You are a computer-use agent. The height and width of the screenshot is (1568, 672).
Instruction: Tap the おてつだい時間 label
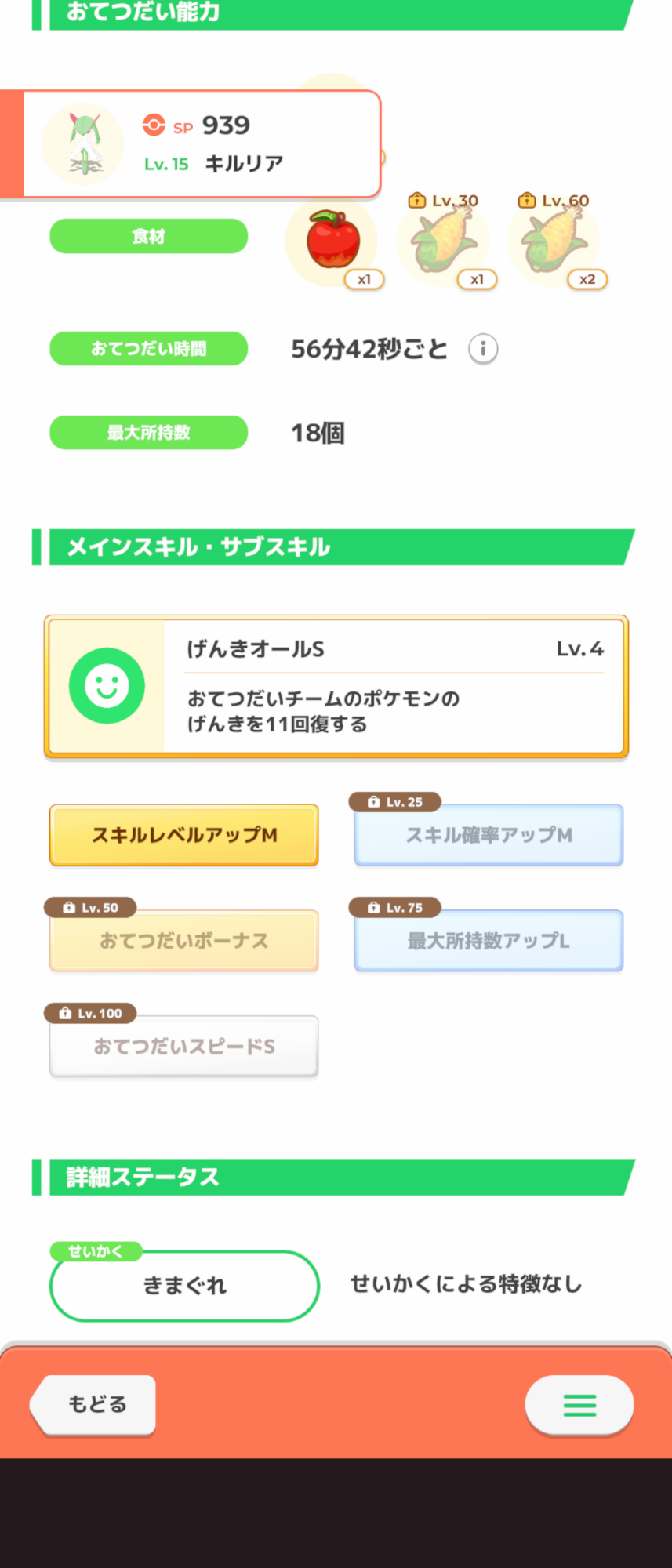click(x=149, y=348)
